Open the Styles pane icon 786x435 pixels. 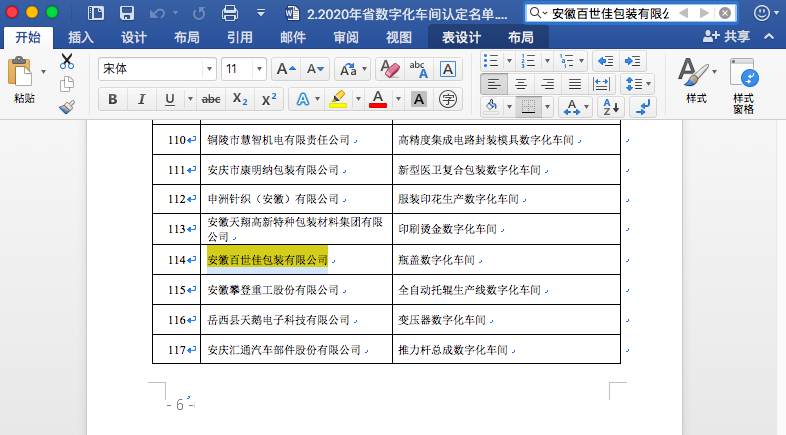[743, 86]
